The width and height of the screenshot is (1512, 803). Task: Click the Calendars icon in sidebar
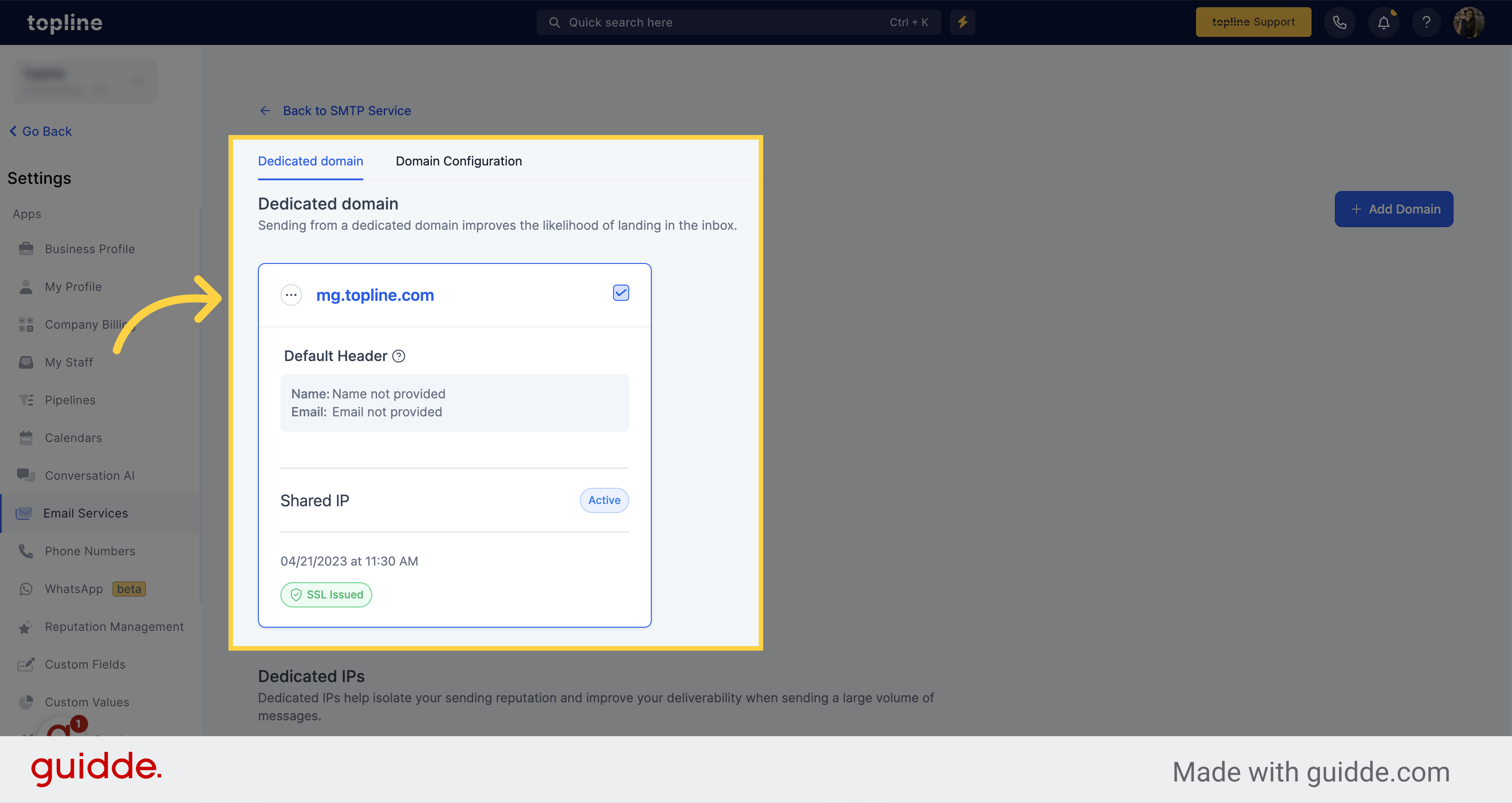26,438
